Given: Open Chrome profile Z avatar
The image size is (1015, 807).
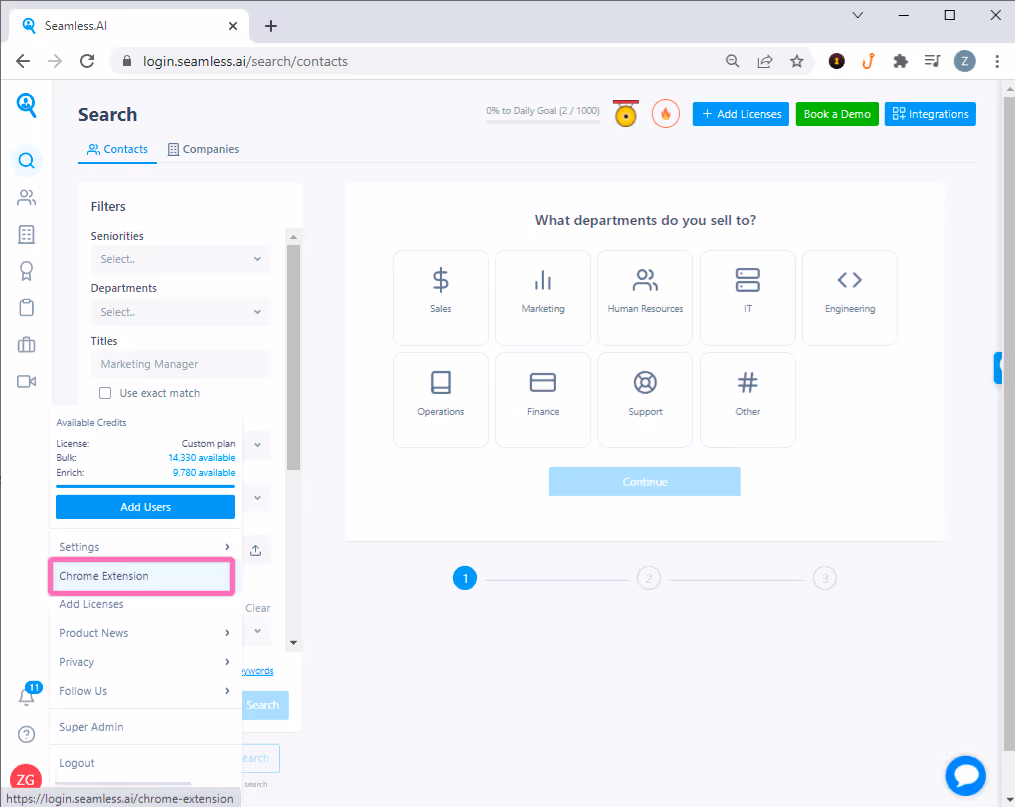Looking at the screenshot, I should pos(965,61).
